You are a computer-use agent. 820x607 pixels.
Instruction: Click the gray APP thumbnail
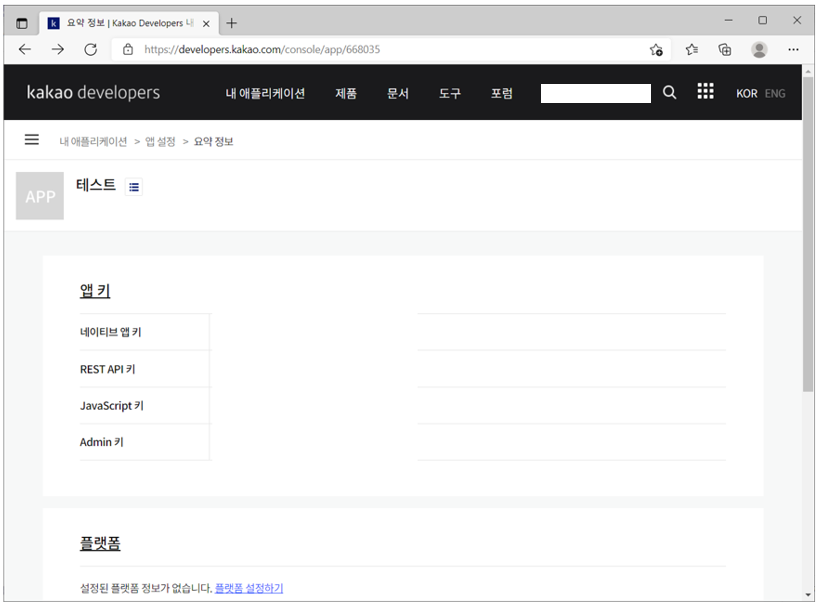click(x=40, y=196)
